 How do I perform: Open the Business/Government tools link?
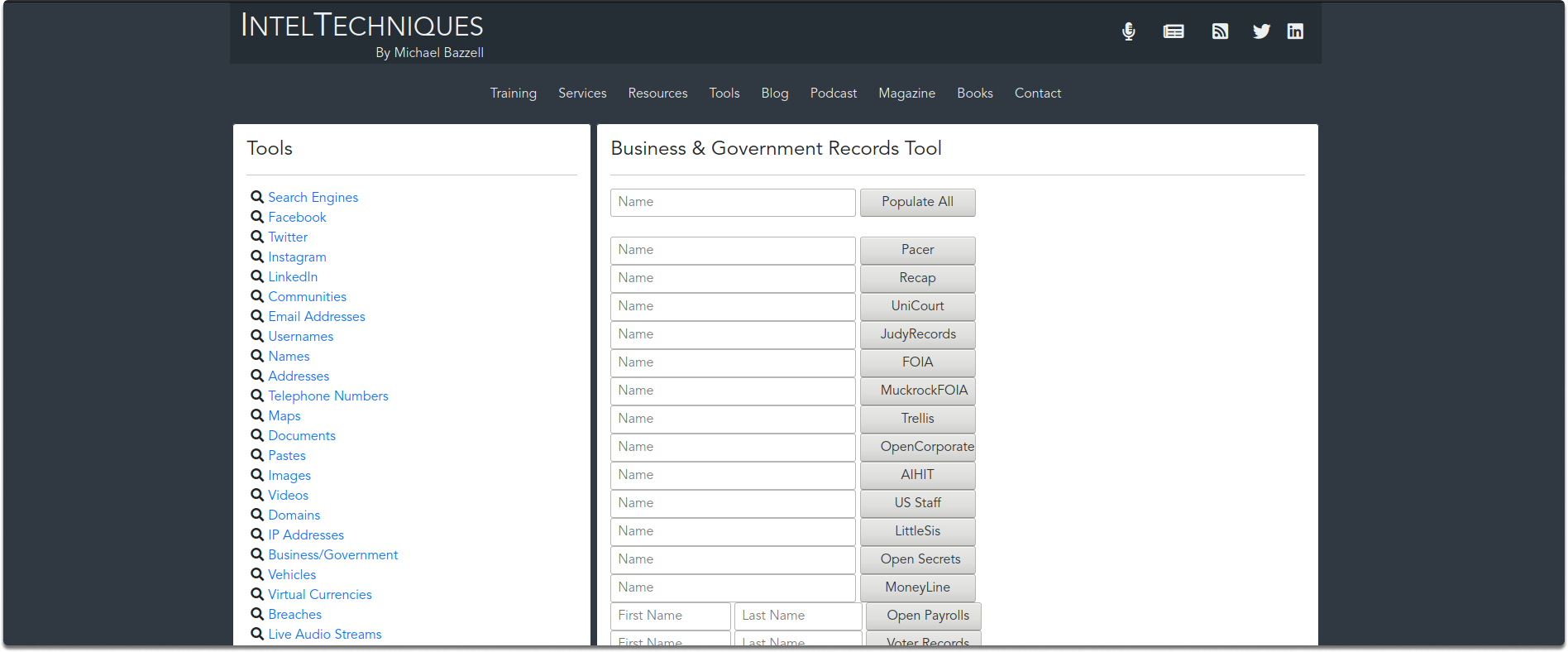tap(333, 554)
